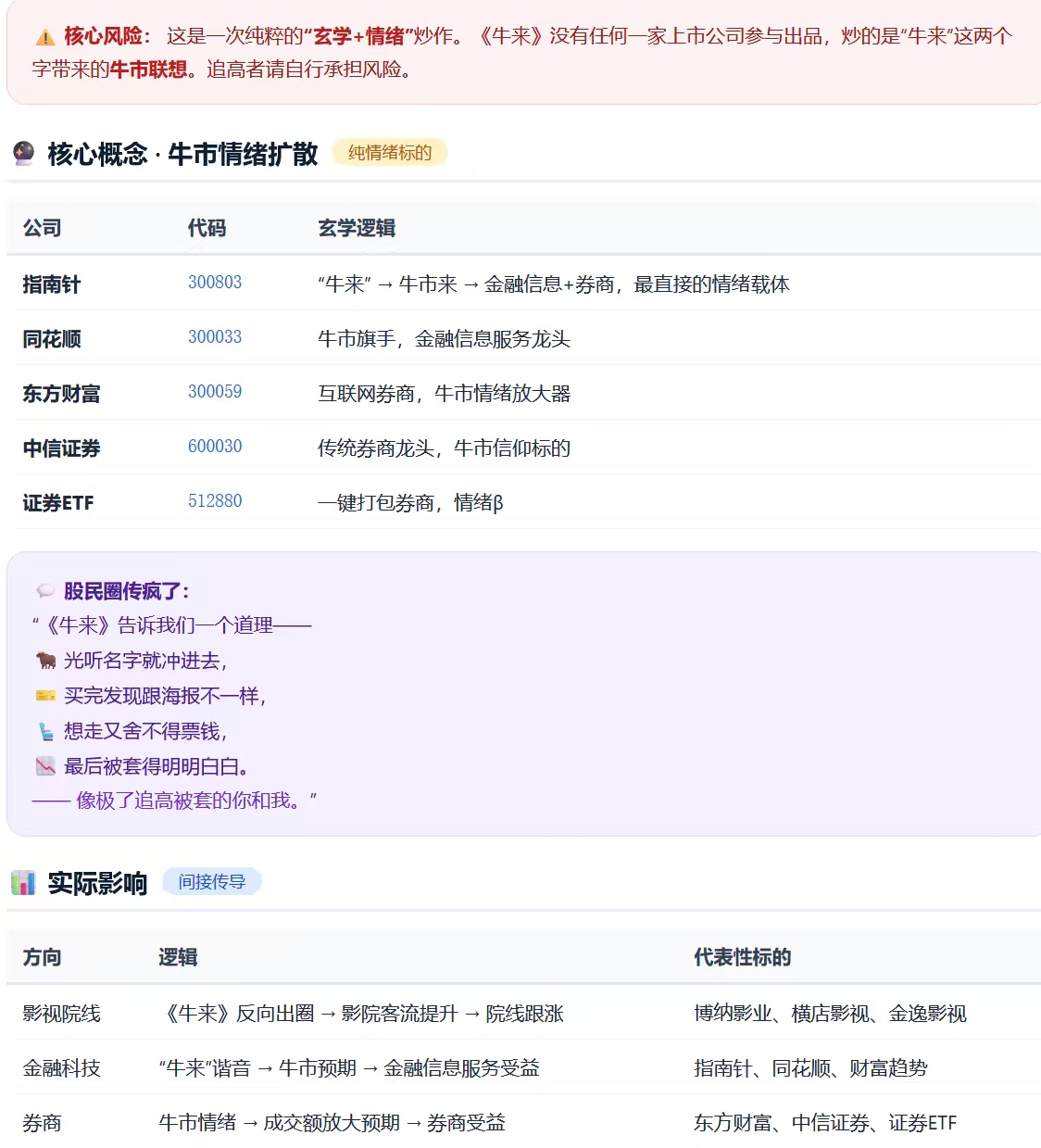Click the 间接传导 tag badge
This screenshot has width=1041, height=1148.
tap(212, 882)
